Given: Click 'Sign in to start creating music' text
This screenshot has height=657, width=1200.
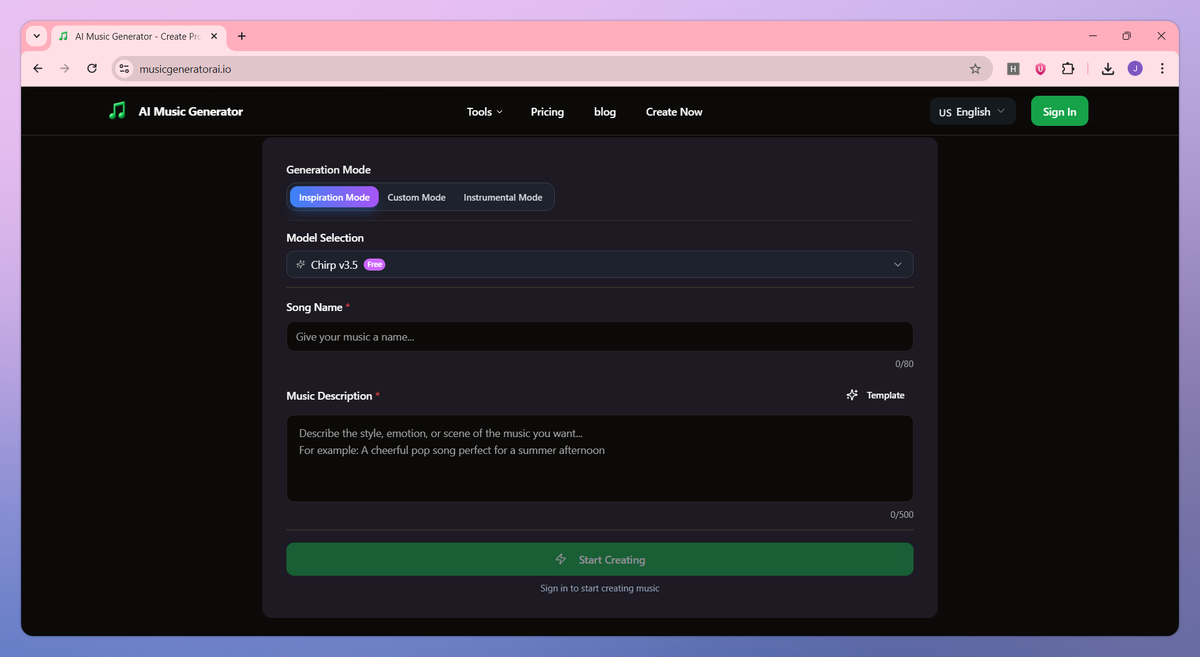Looking at the screenshot, I should (600, 588).
